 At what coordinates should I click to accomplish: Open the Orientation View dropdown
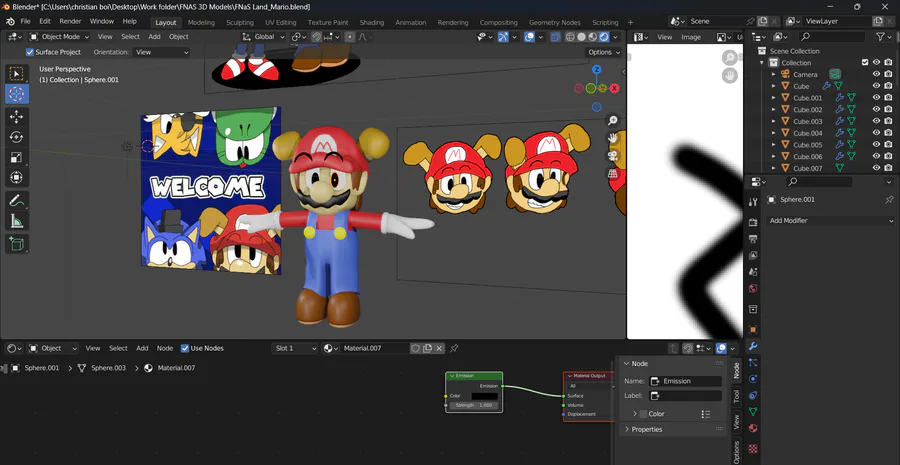pyautogui.click(x=161, y=52)
